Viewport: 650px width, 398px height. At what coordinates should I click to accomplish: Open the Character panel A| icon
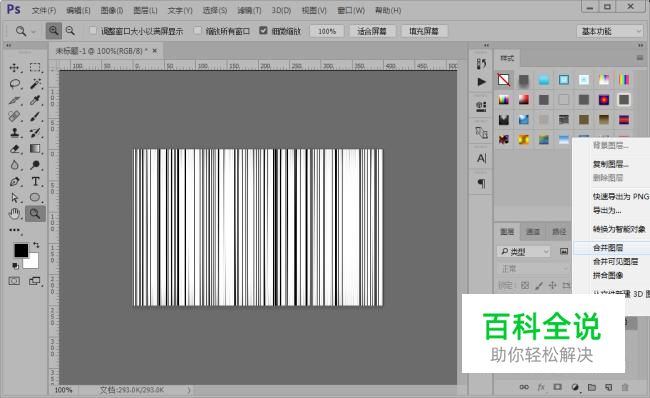tap(481, 158)
